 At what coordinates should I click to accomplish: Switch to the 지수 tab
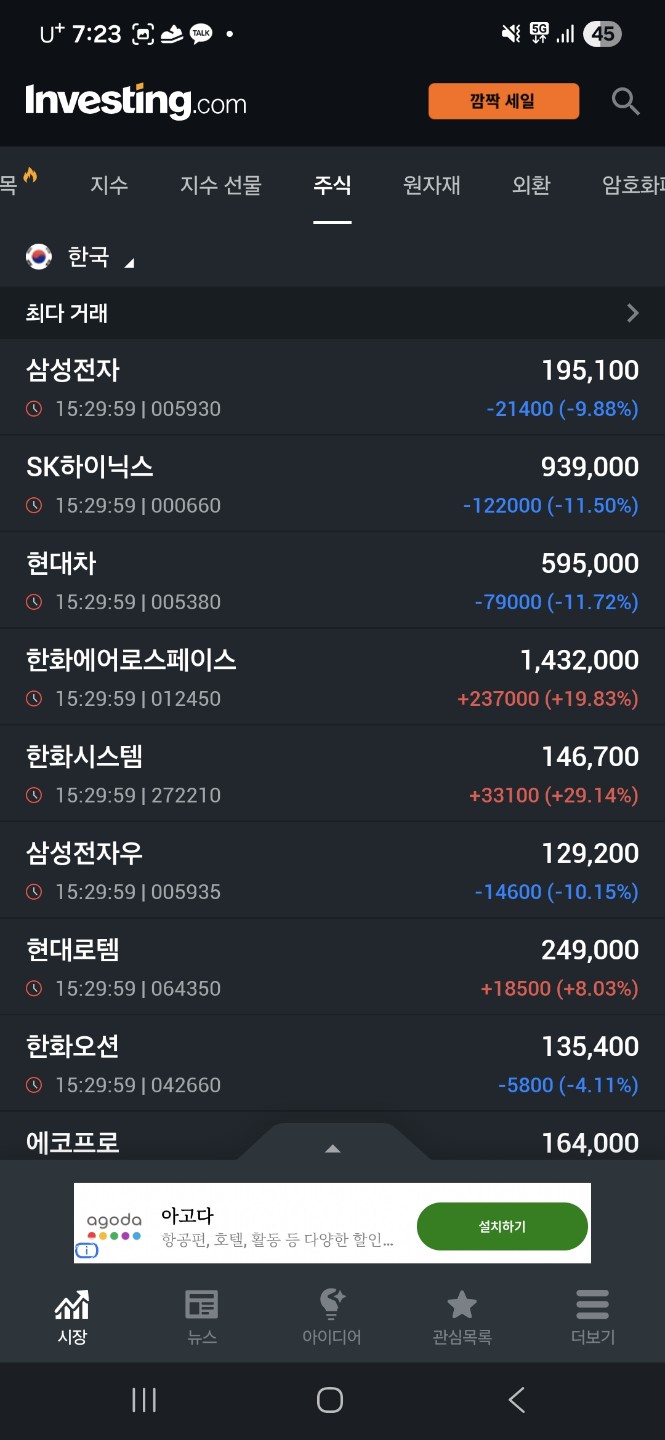coord(109,185)
